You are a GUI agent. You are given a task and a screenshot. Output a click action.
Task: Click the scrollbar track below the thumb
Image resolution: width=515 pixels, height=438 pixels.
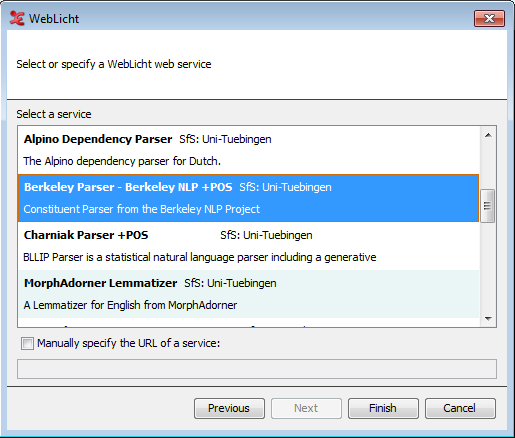[x=488, y=267]
